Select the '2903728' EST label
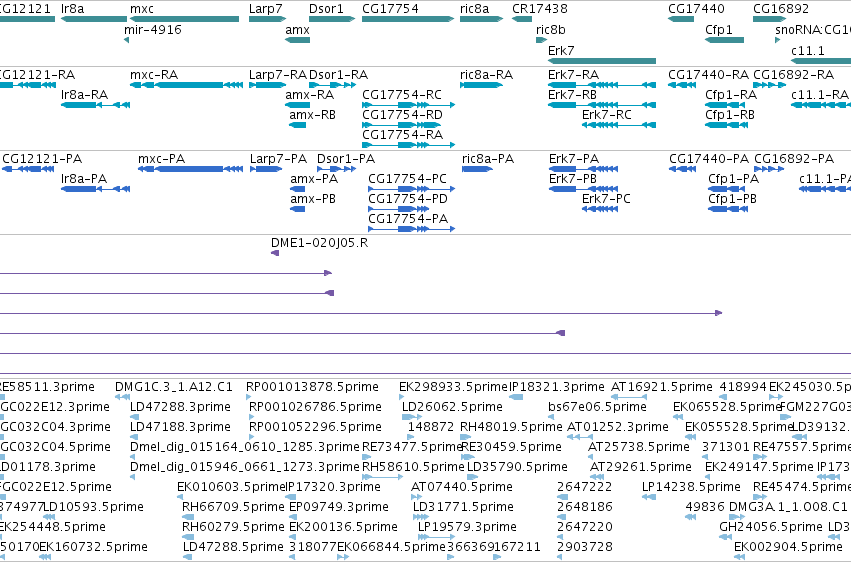 click(x=585, y=546)
